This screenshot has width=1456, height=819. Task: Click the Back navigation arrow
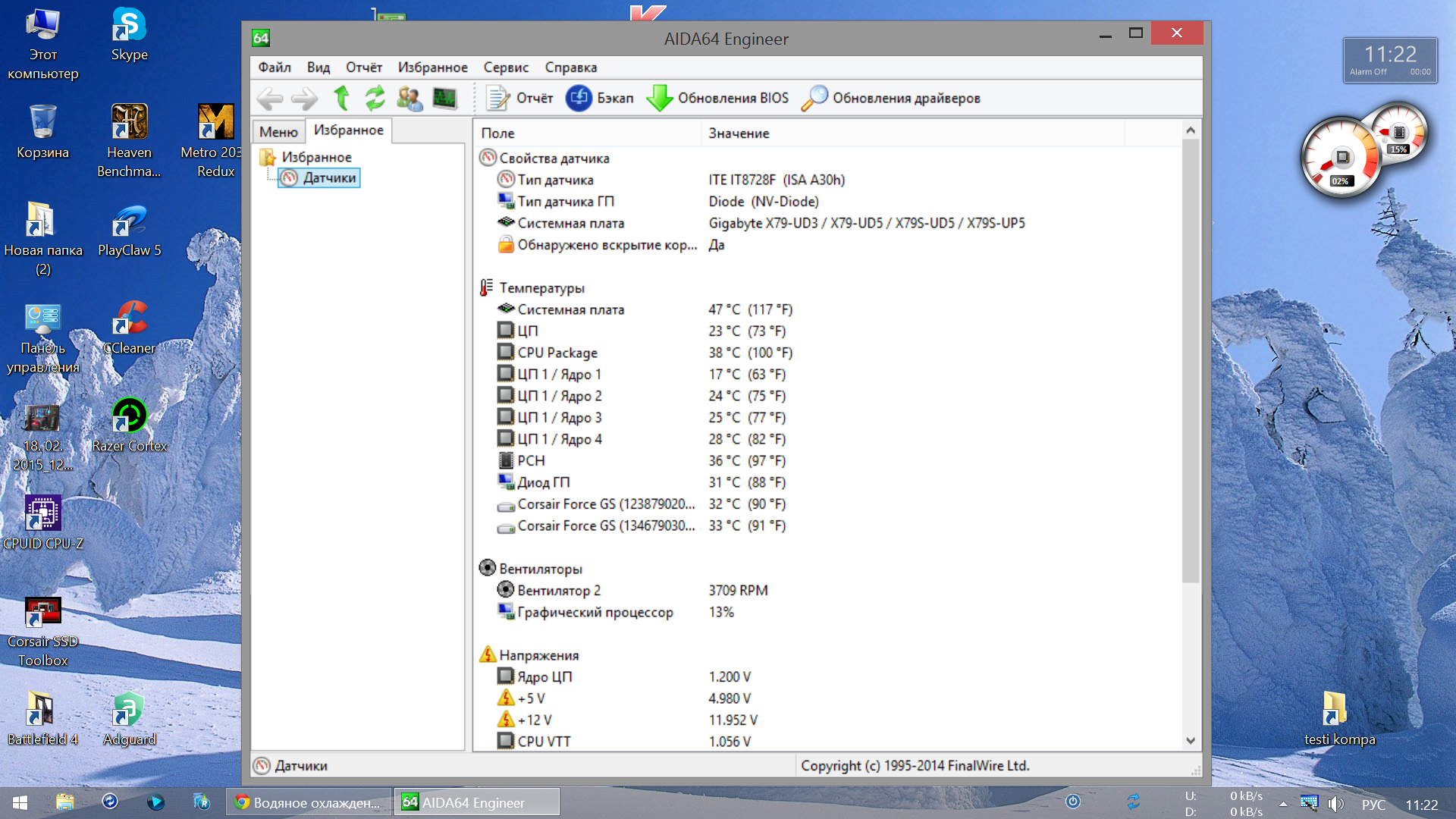pyautogui.click(x=269, y=99)
